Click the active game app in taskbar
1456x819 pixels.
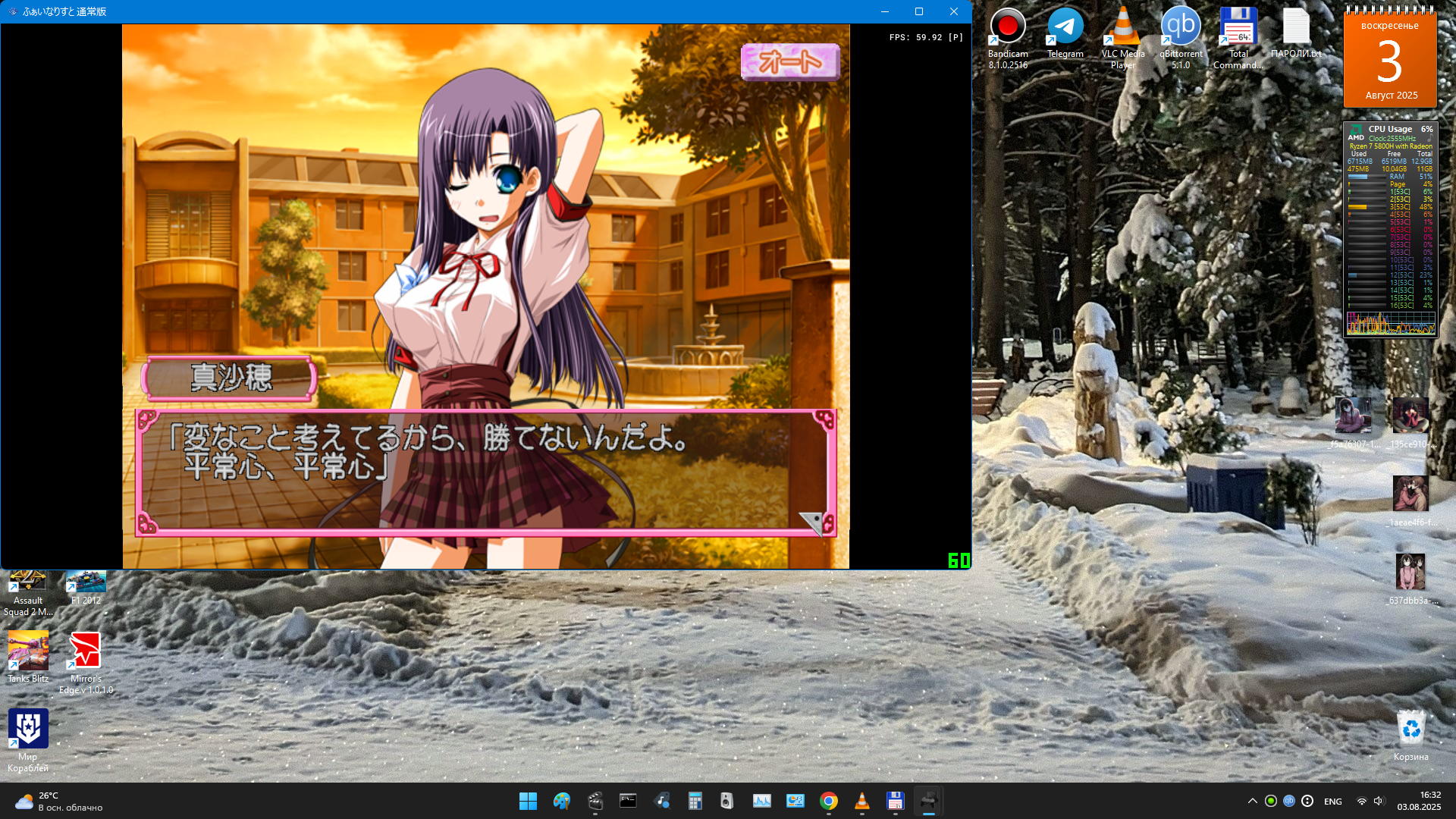coord(928,801)
